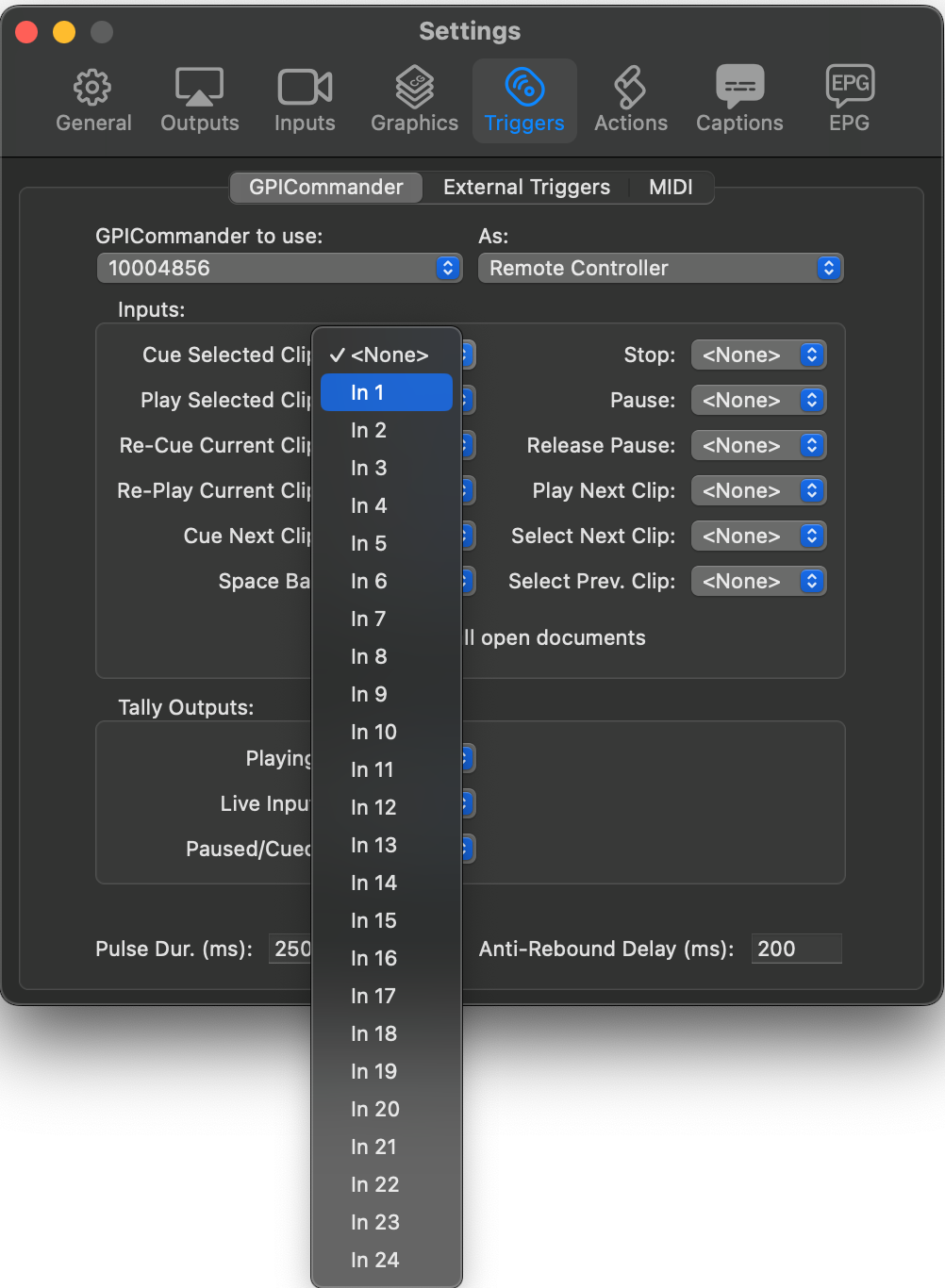Open the General settings pane

coord(93,101)
